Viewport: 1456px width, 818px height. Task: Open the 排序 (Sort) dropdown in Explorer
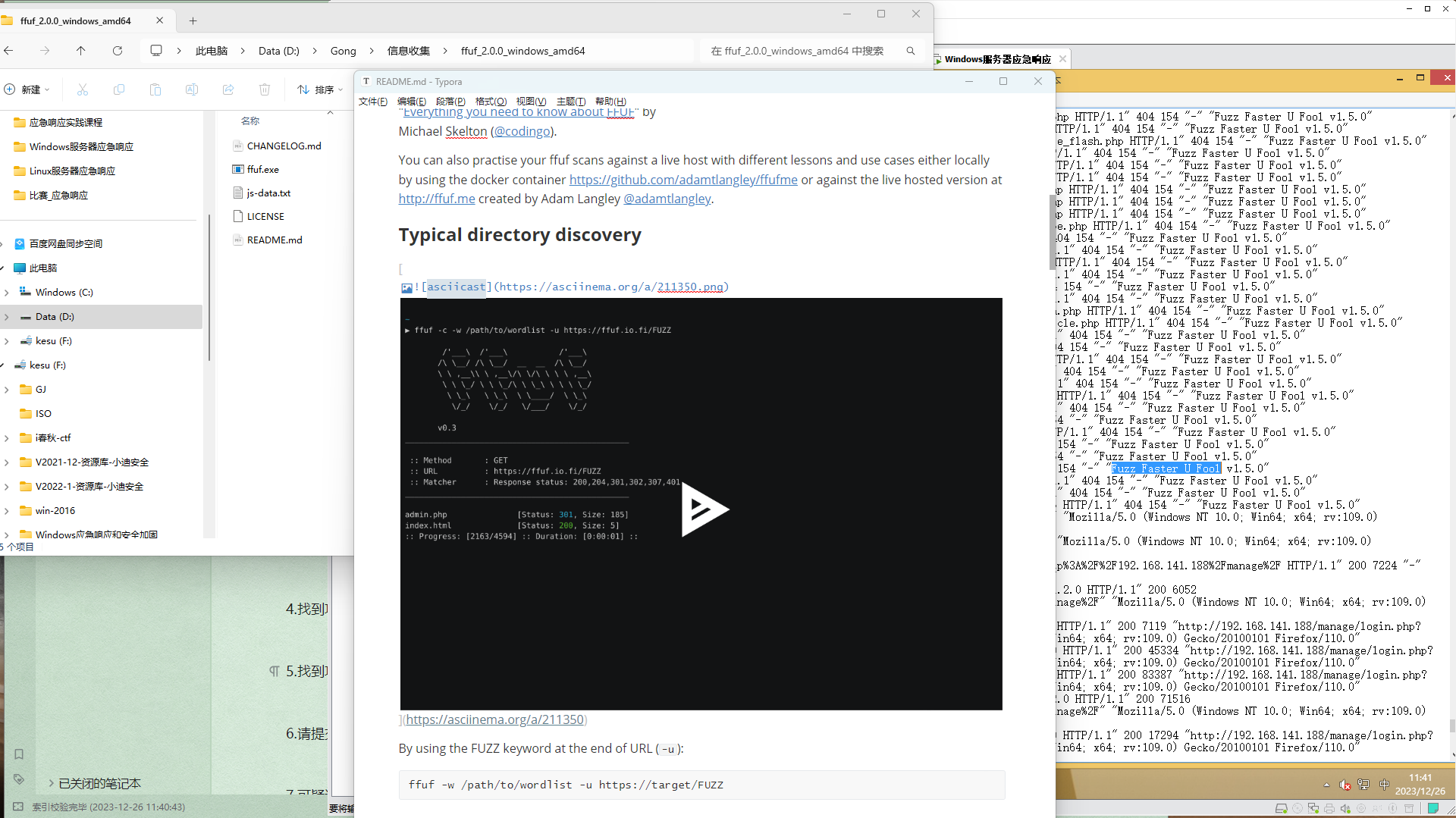point(320,89)
